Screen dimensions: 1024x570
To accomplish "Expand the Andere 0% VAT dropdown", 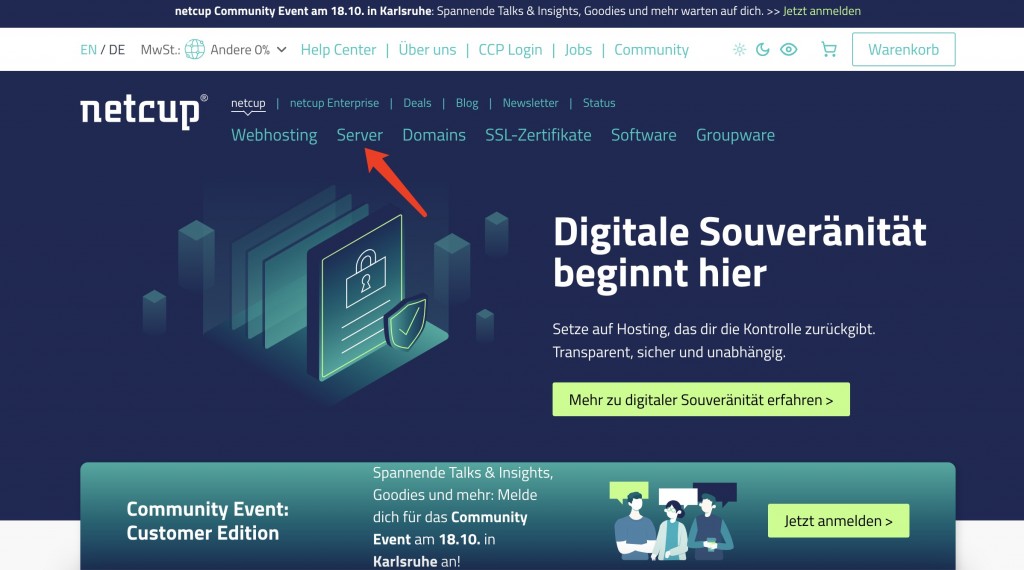I will click(x=248, y=50).
